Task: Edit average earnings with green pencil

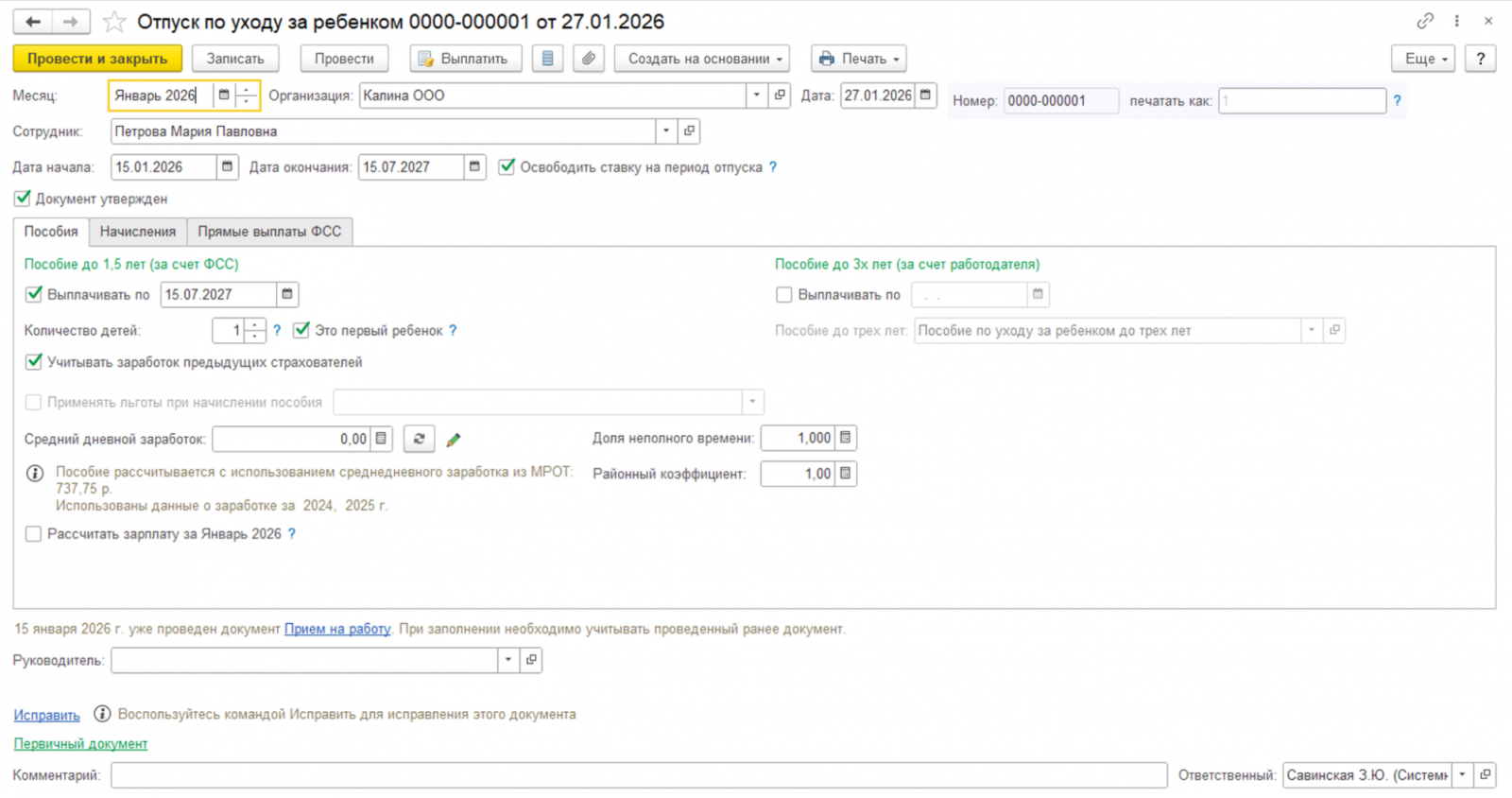Action: 454,440
